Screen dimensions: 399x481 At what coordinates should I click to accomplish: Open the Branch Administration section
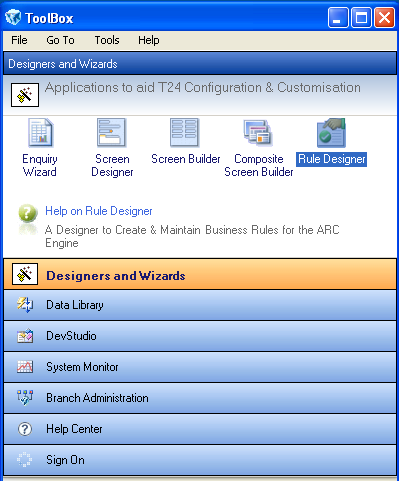click(200, 398)
